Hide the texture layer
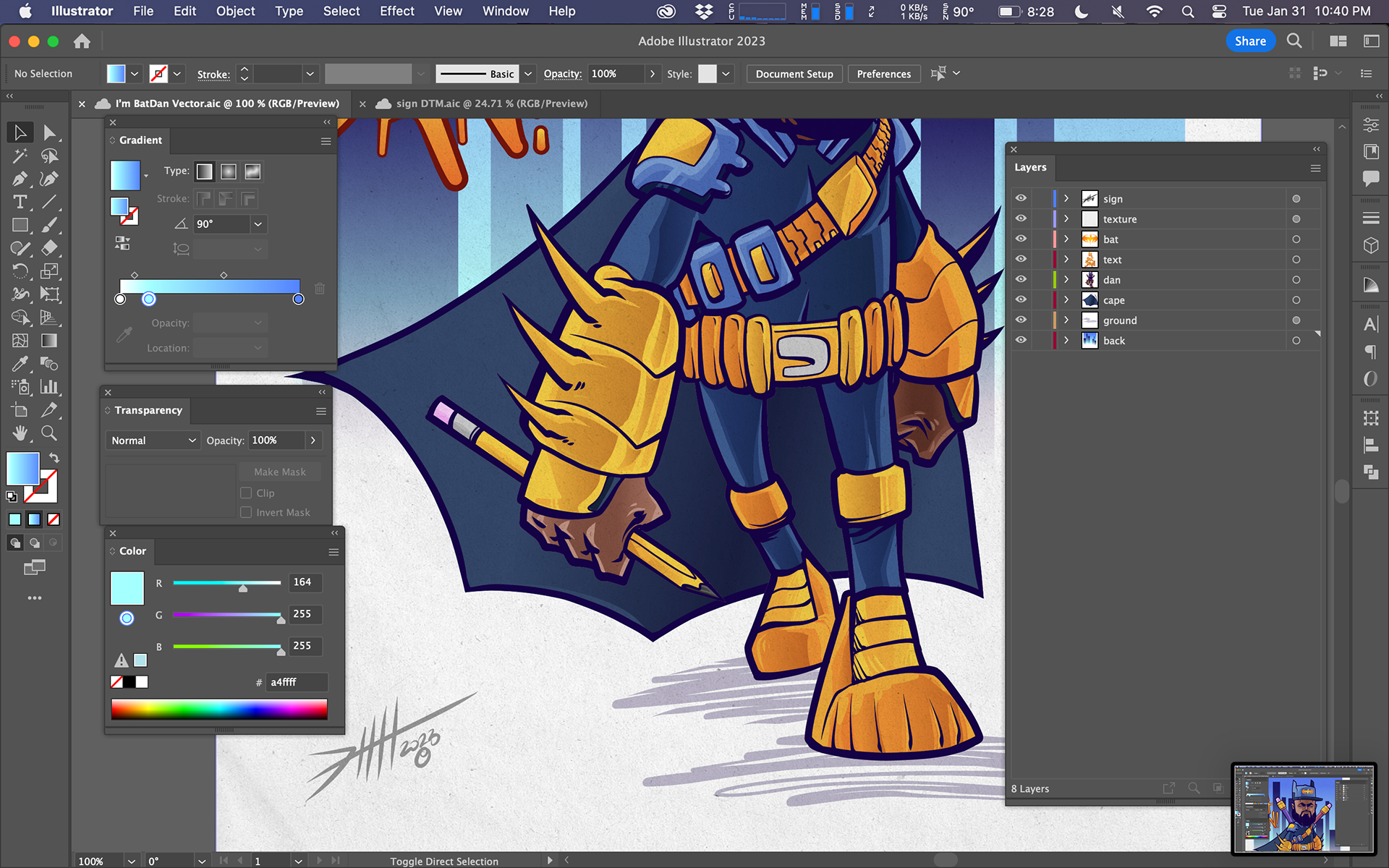1389x868 pixels. [1021, 218]
